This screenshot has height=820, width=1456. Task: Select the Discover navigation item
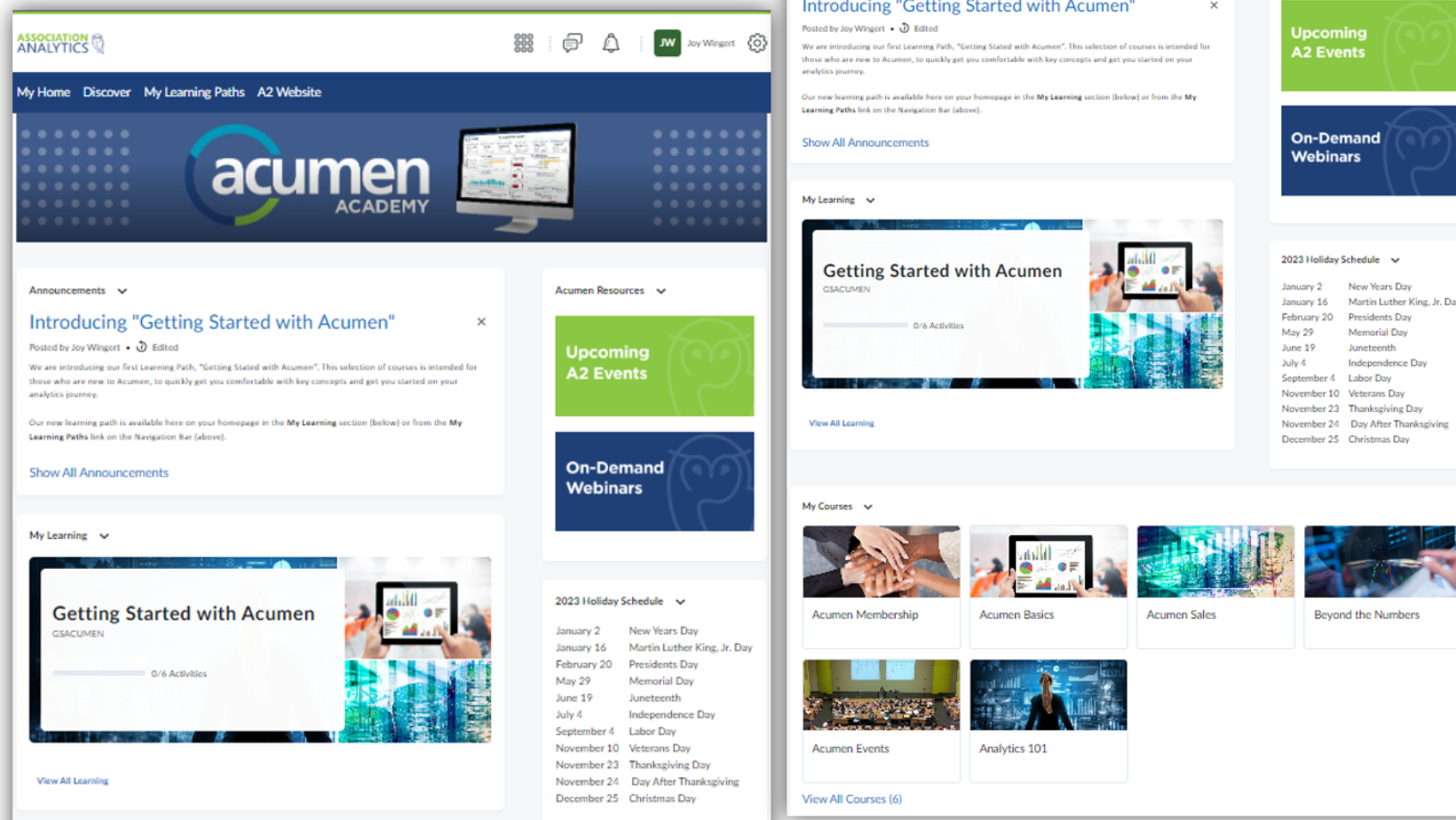(107, 92)
